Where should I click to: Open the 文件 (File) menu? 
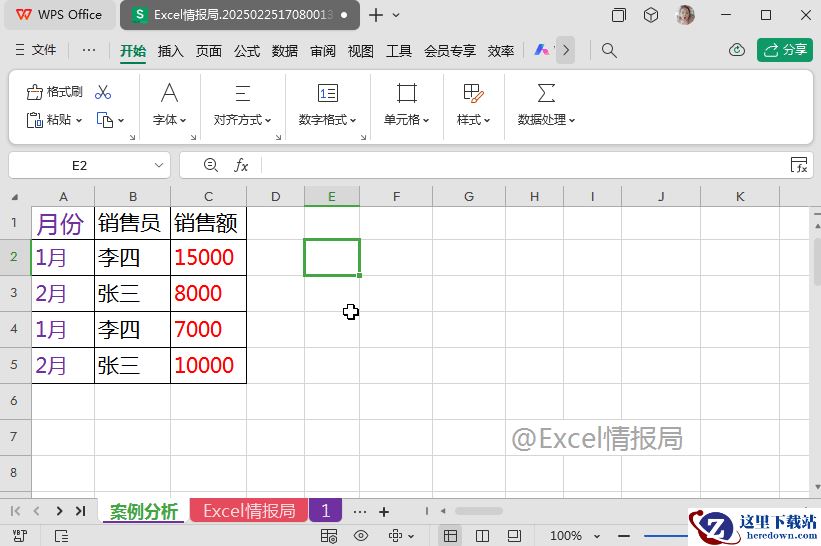click(x=36, y=50)
